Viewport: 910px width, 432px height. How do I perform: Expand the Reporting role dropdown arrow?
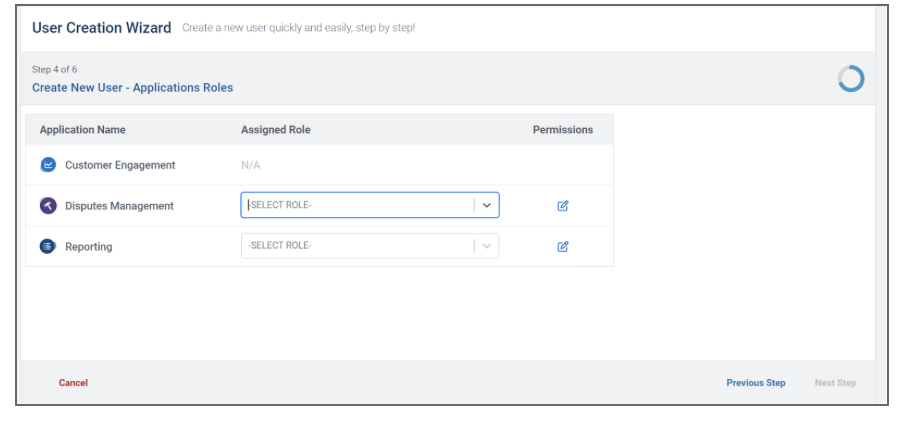coord(486,246)
